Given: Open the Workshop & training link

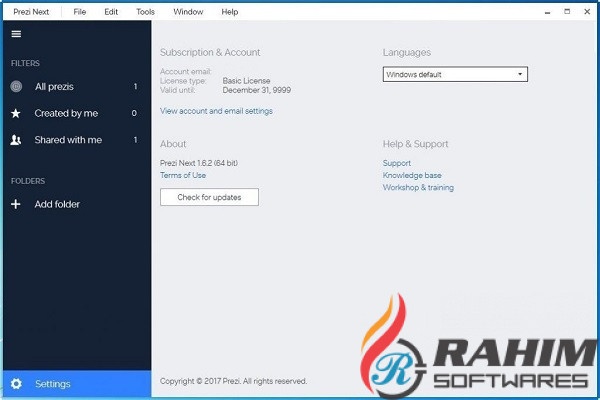Looking at the screenshot, I should (418, 188).
